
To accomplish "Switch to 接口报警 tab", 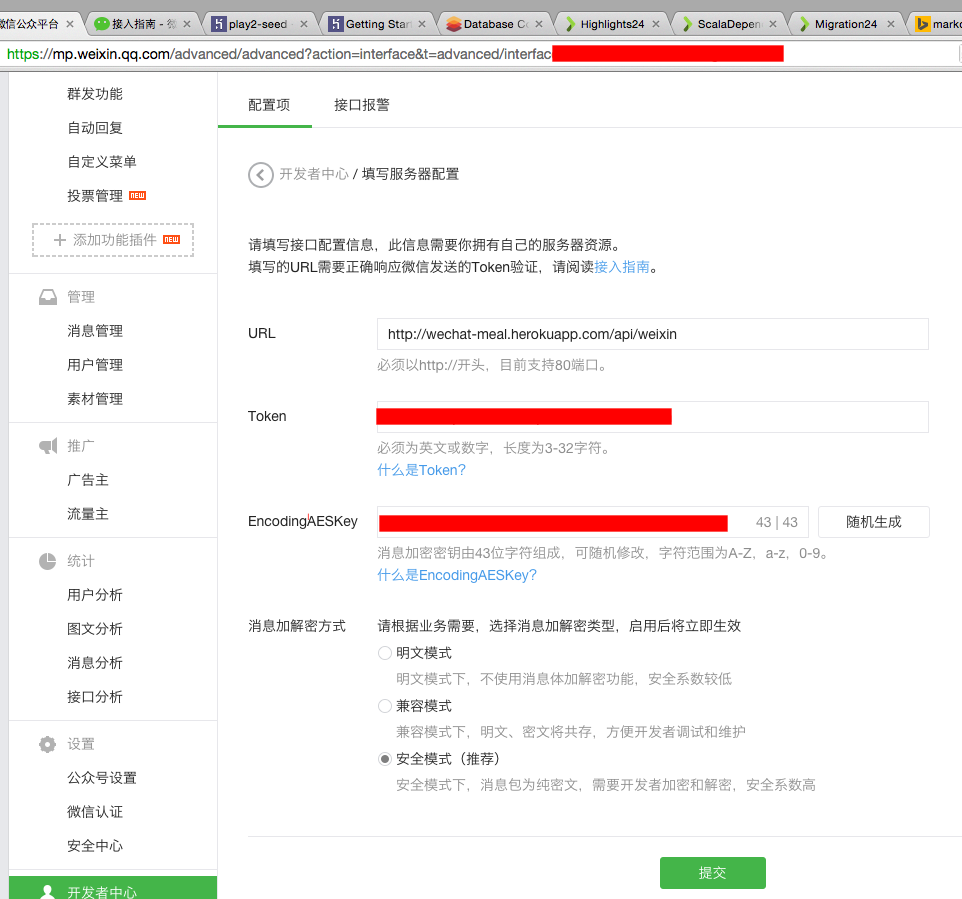I will point(362,105).
